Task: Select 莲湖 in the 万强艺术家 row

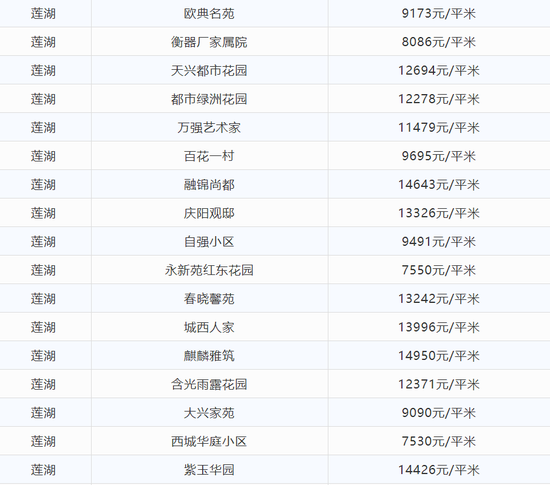Action: coord(43,128)
